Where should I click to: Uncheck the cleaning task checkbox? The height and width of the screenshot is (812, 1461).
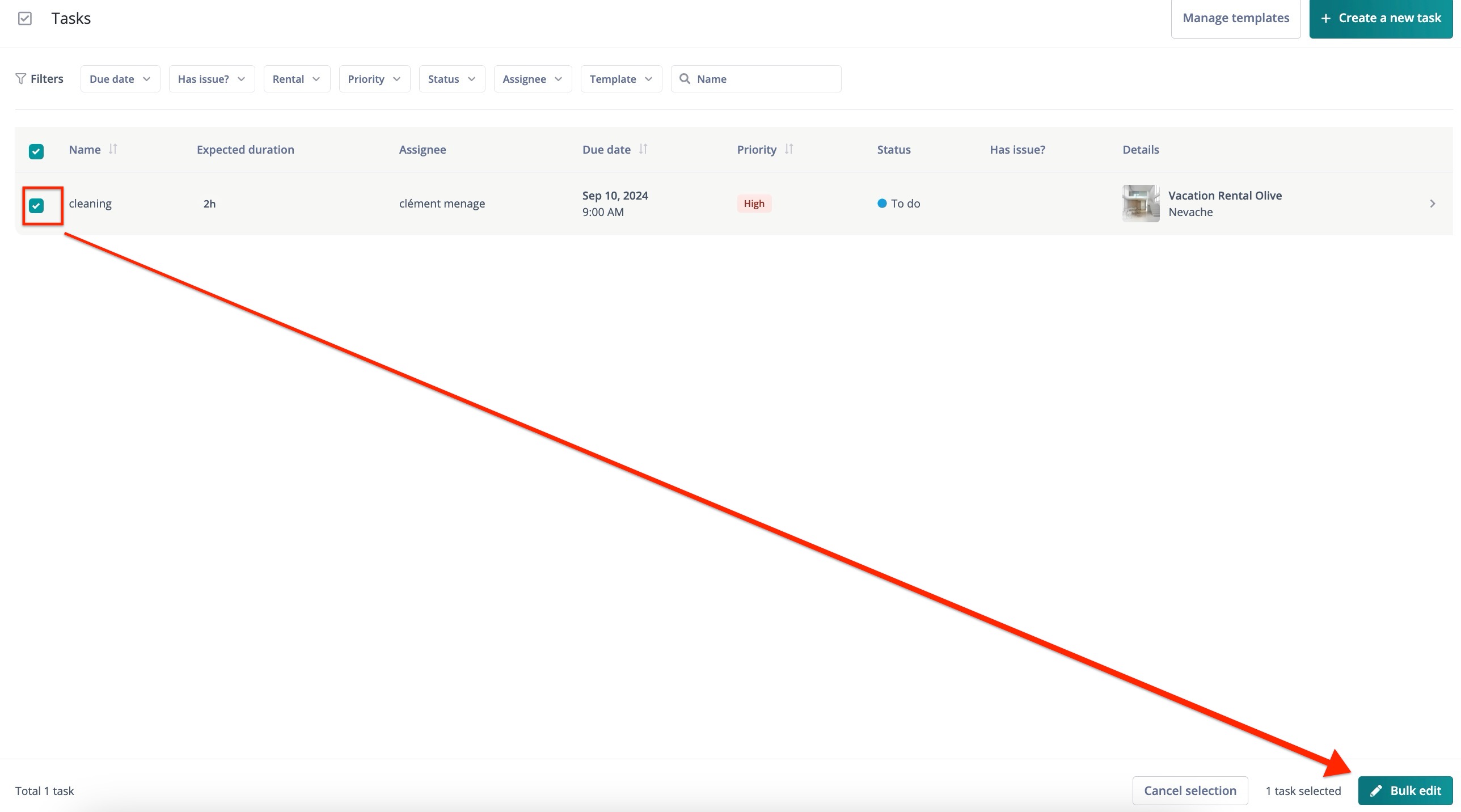tap(36, 206)
